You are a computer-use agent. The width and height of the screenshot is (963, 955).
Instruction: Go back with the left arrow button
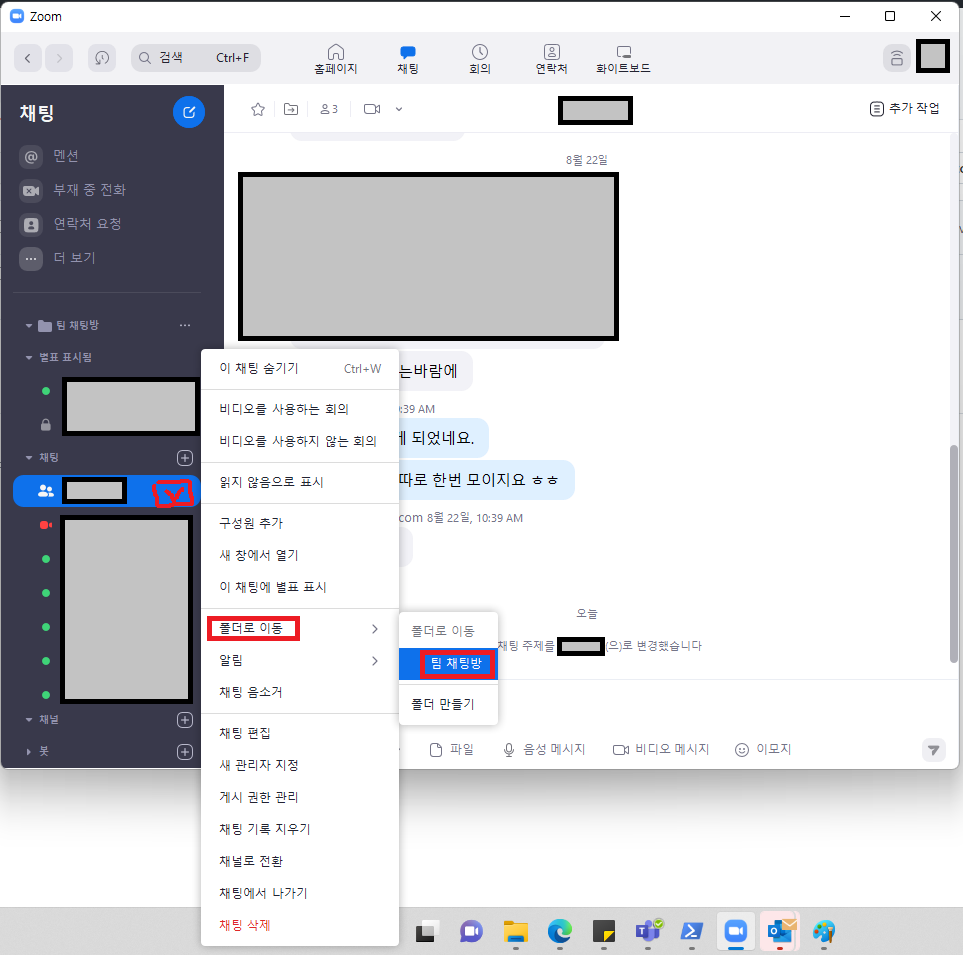pyautogui.click(x=28, y=58)
